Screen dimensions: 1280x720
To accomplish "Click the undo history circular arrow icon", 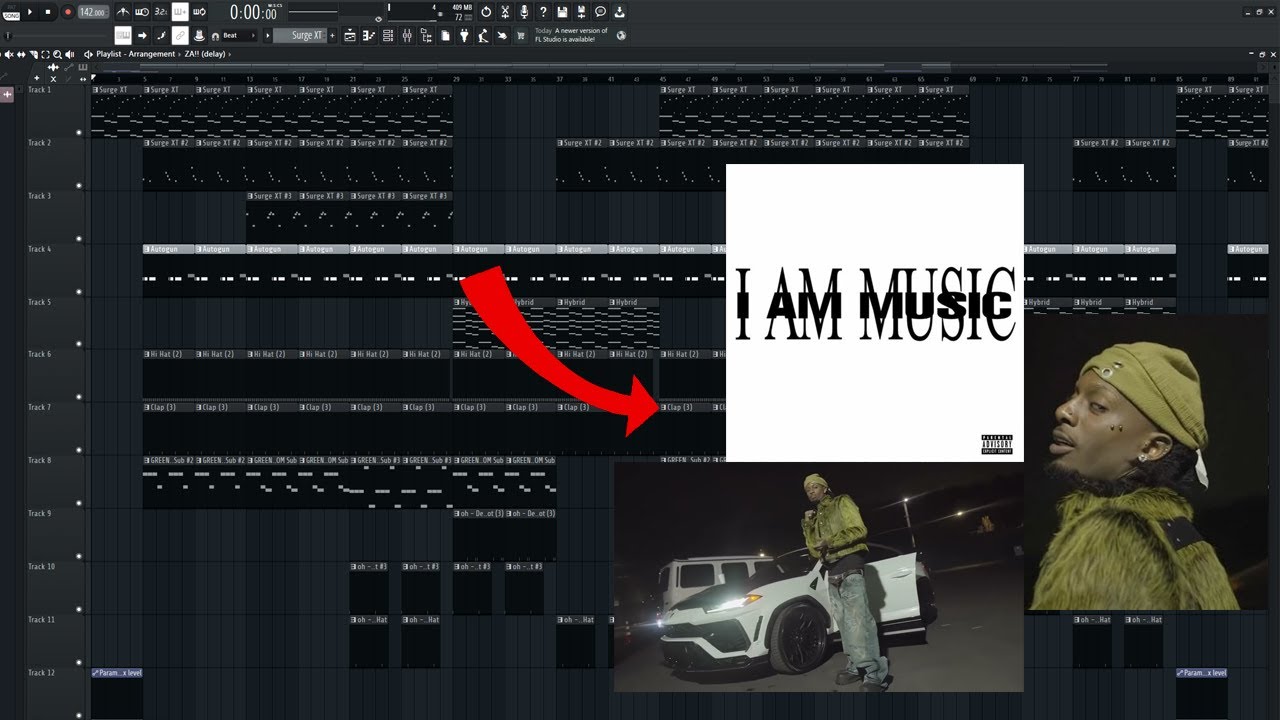I will click(x=486, y=12).
